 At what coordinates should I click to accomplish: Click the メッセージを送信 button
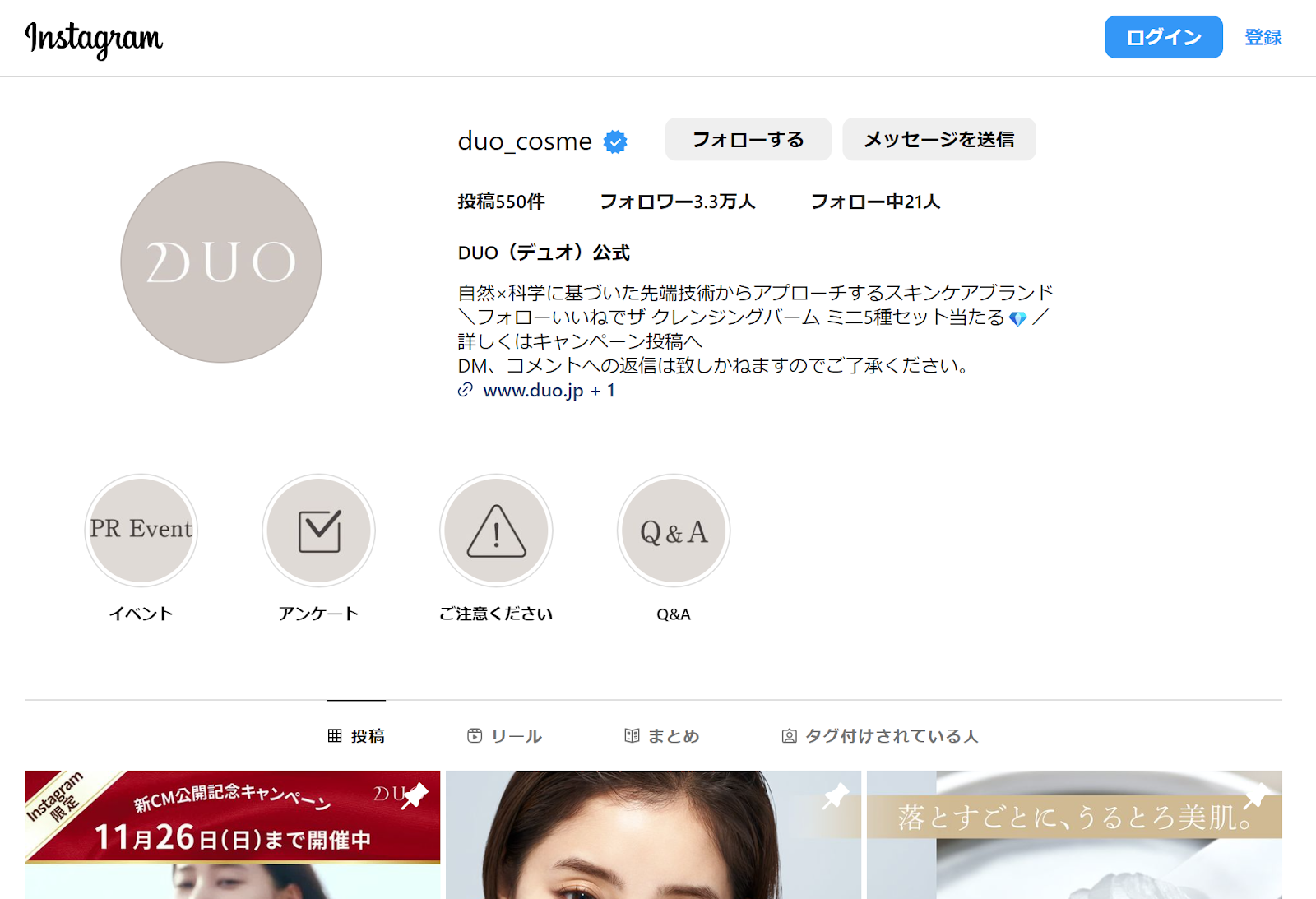(x=938, y=139)
